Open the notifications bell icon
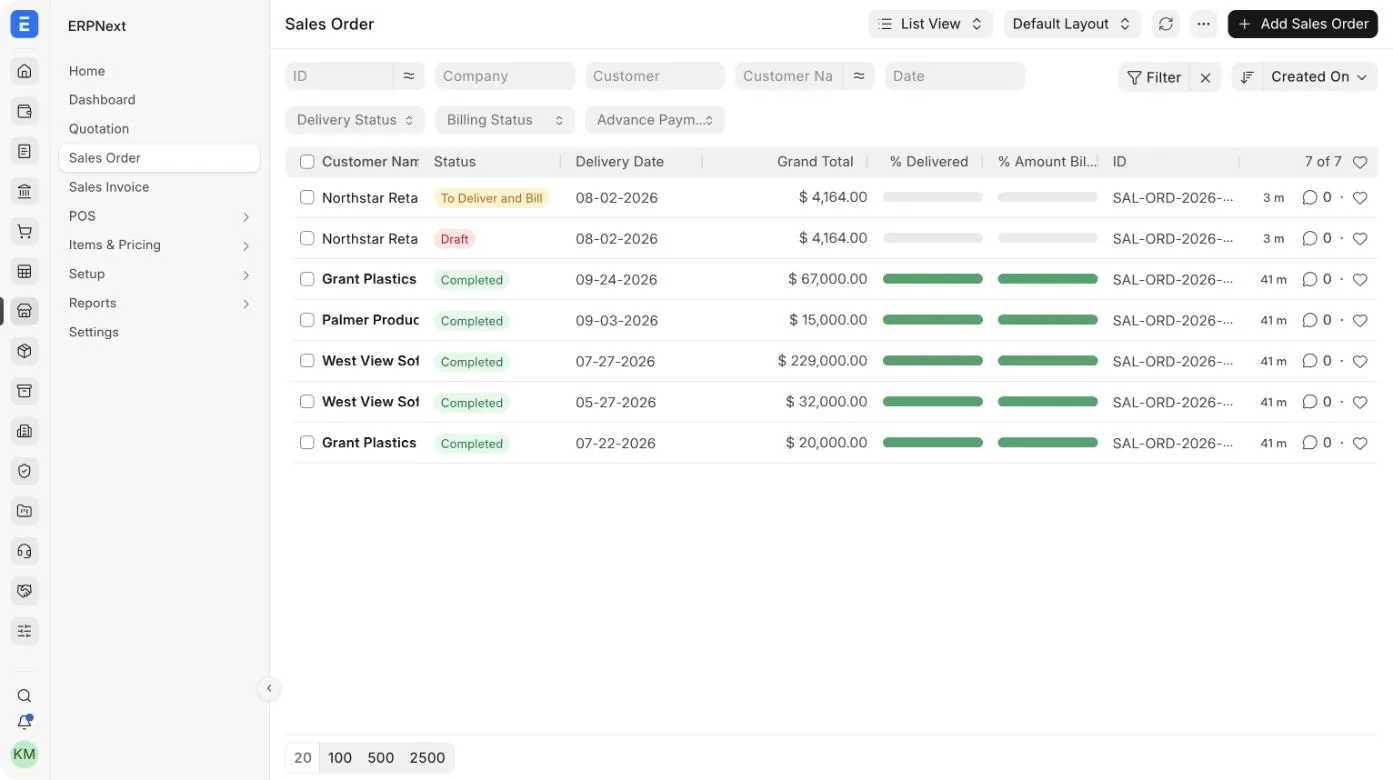Viewport: 1393px width, 780px height. [25, 722]
